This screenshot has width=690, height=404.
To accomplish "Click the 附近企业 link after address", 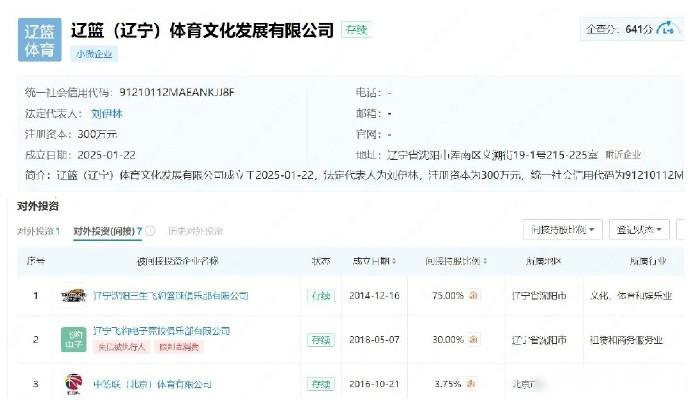I will 623,154.
